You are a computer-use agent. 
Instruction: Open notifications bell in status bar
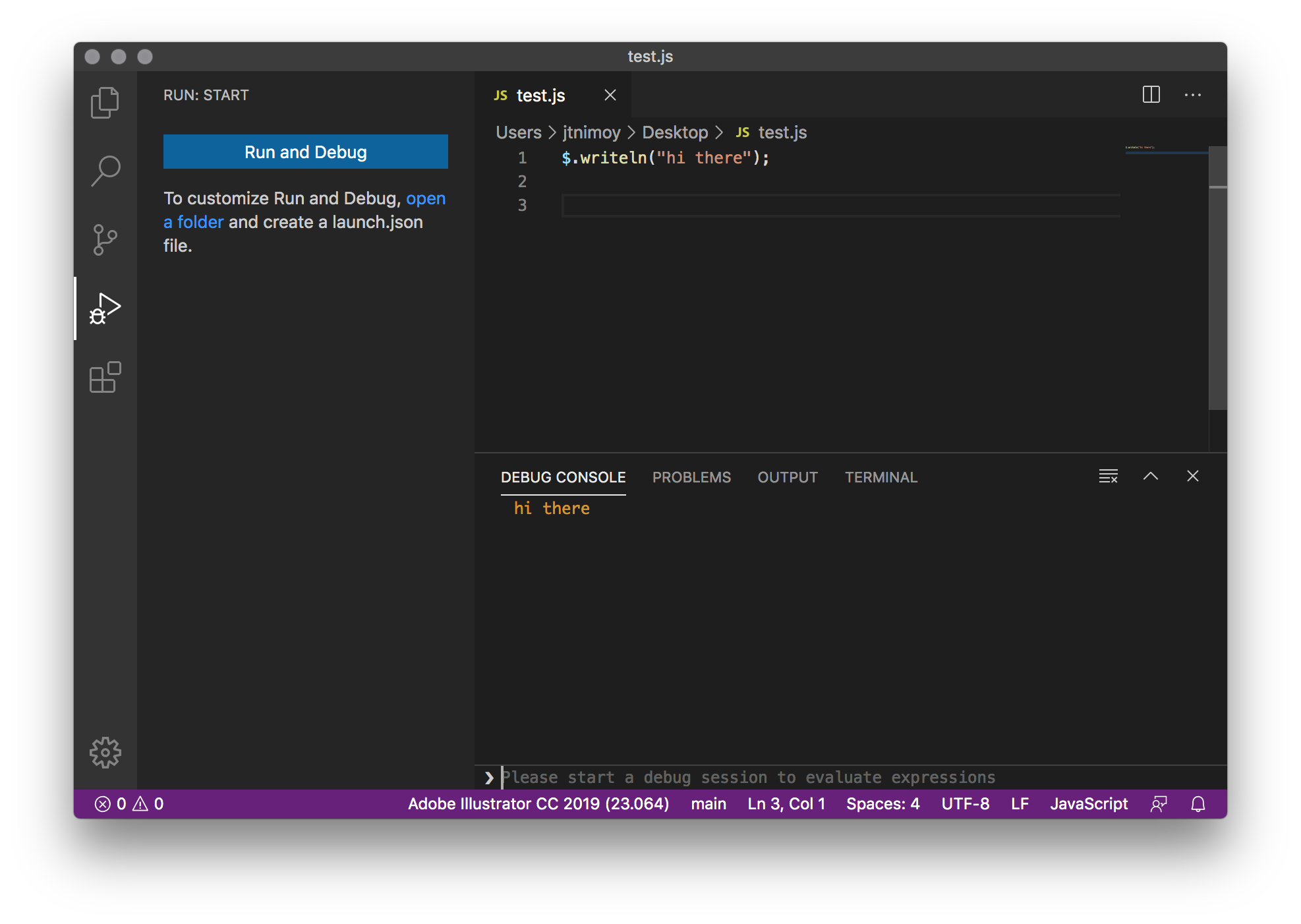point(1198,804)
